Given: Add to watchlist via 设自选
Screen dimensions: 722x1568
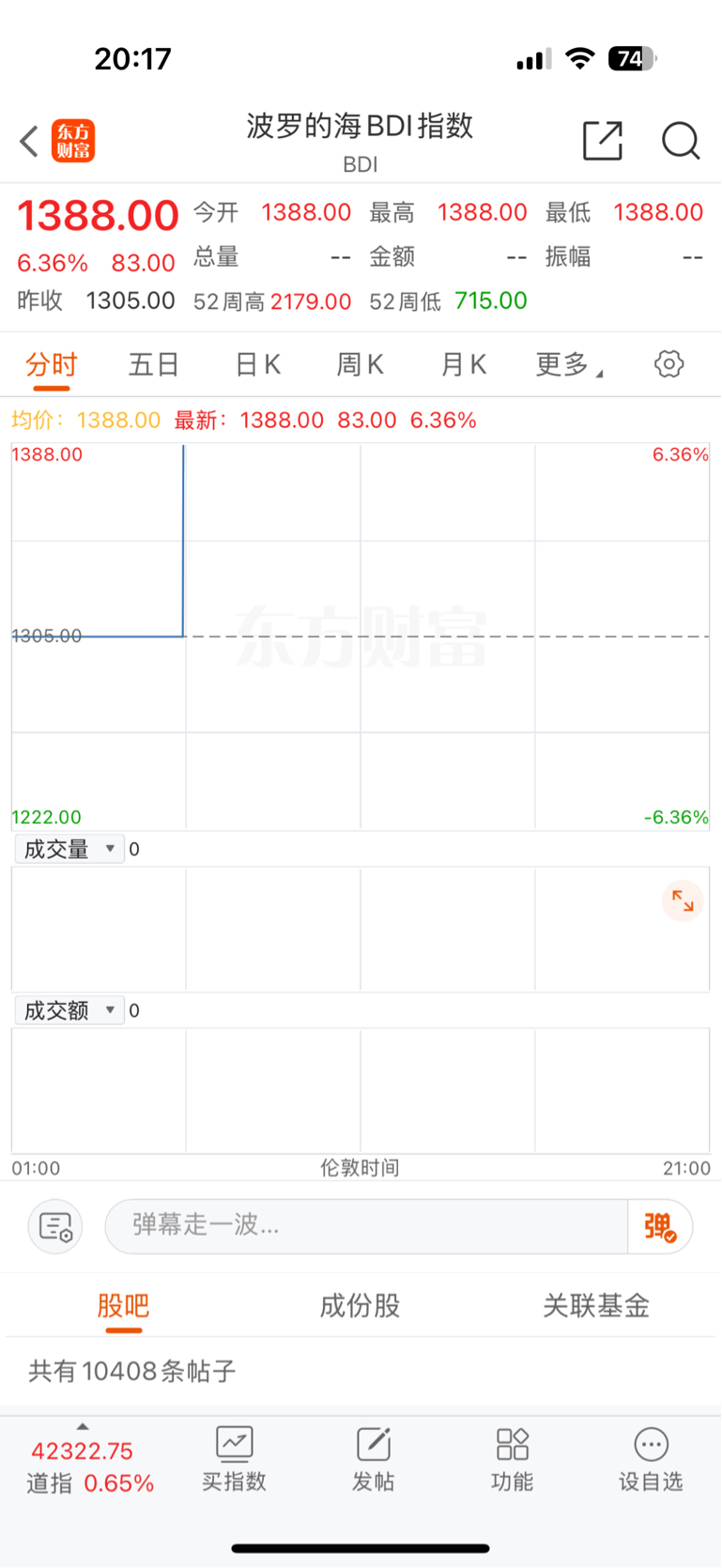Looking at the screenshot, I should point(651,1459).
